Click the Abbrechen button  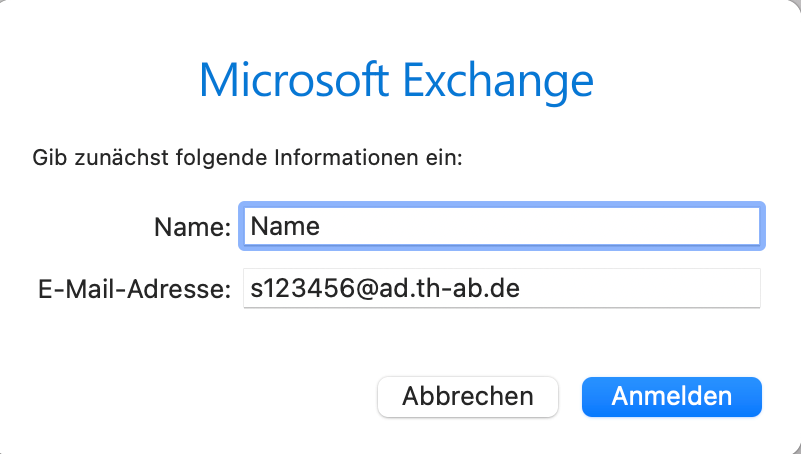coord(468,397)
